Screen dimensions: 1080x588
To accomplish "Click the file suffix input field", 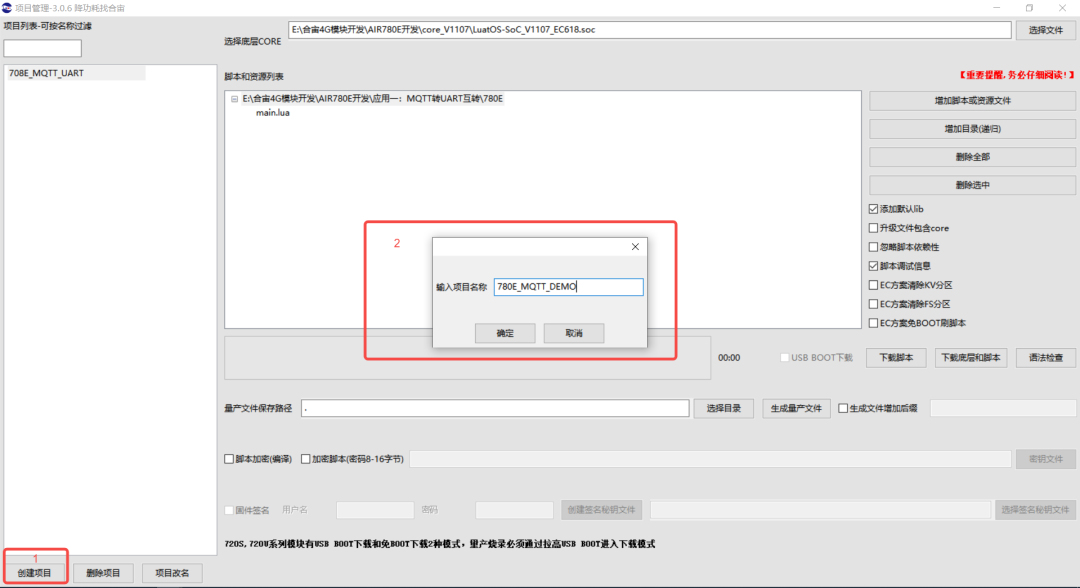I will 1003,408.
